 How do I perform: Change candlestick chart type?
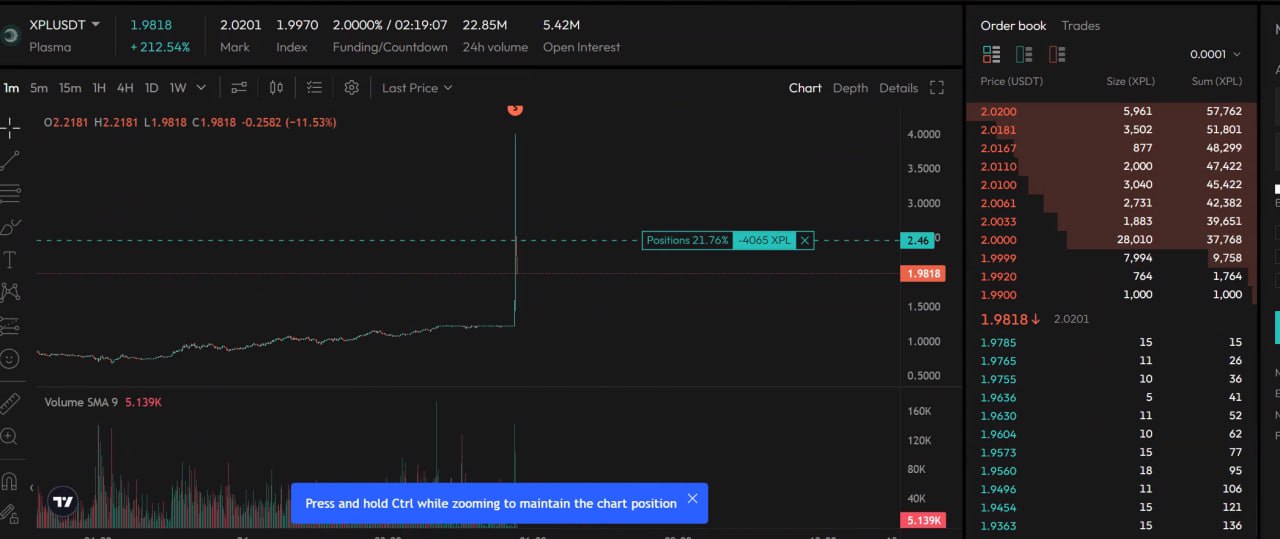pos(277,88)
